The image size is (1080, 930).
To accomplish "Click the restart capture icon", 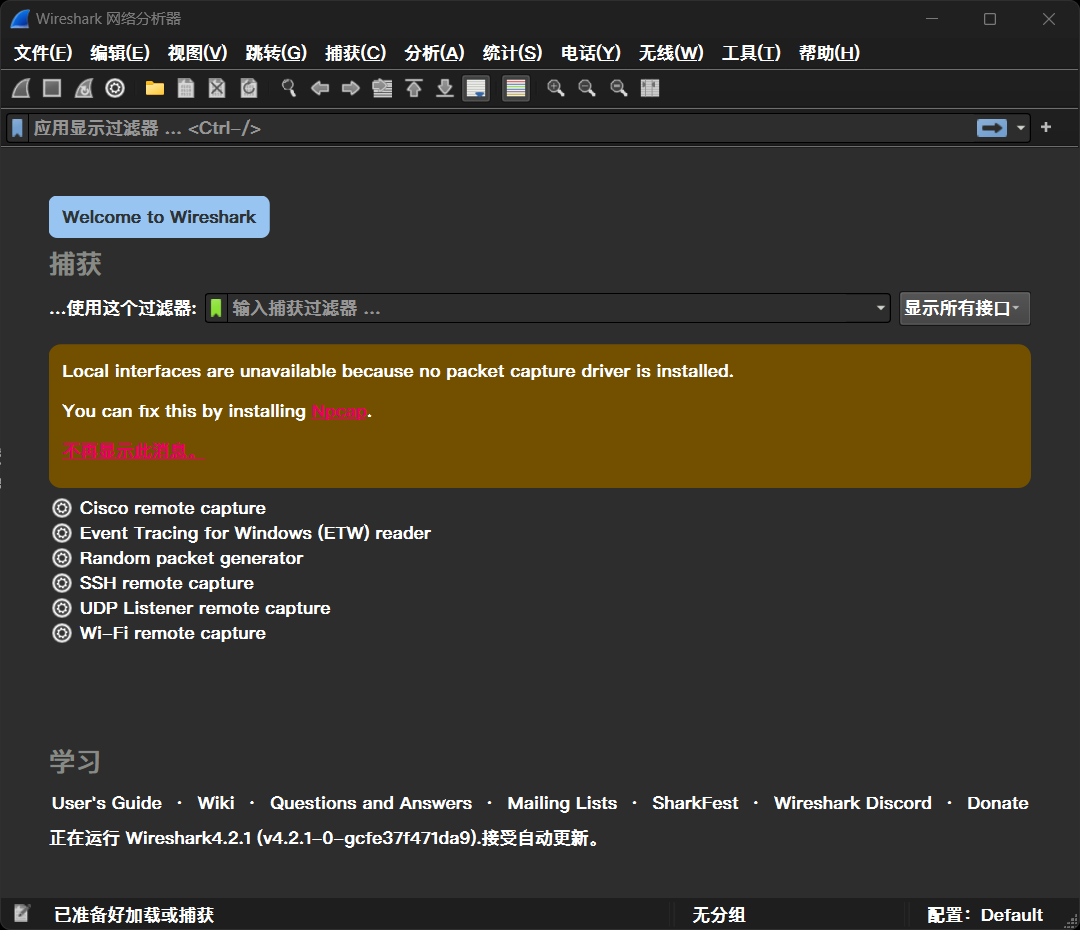I will pyautogui.click(x=84, y=88).
